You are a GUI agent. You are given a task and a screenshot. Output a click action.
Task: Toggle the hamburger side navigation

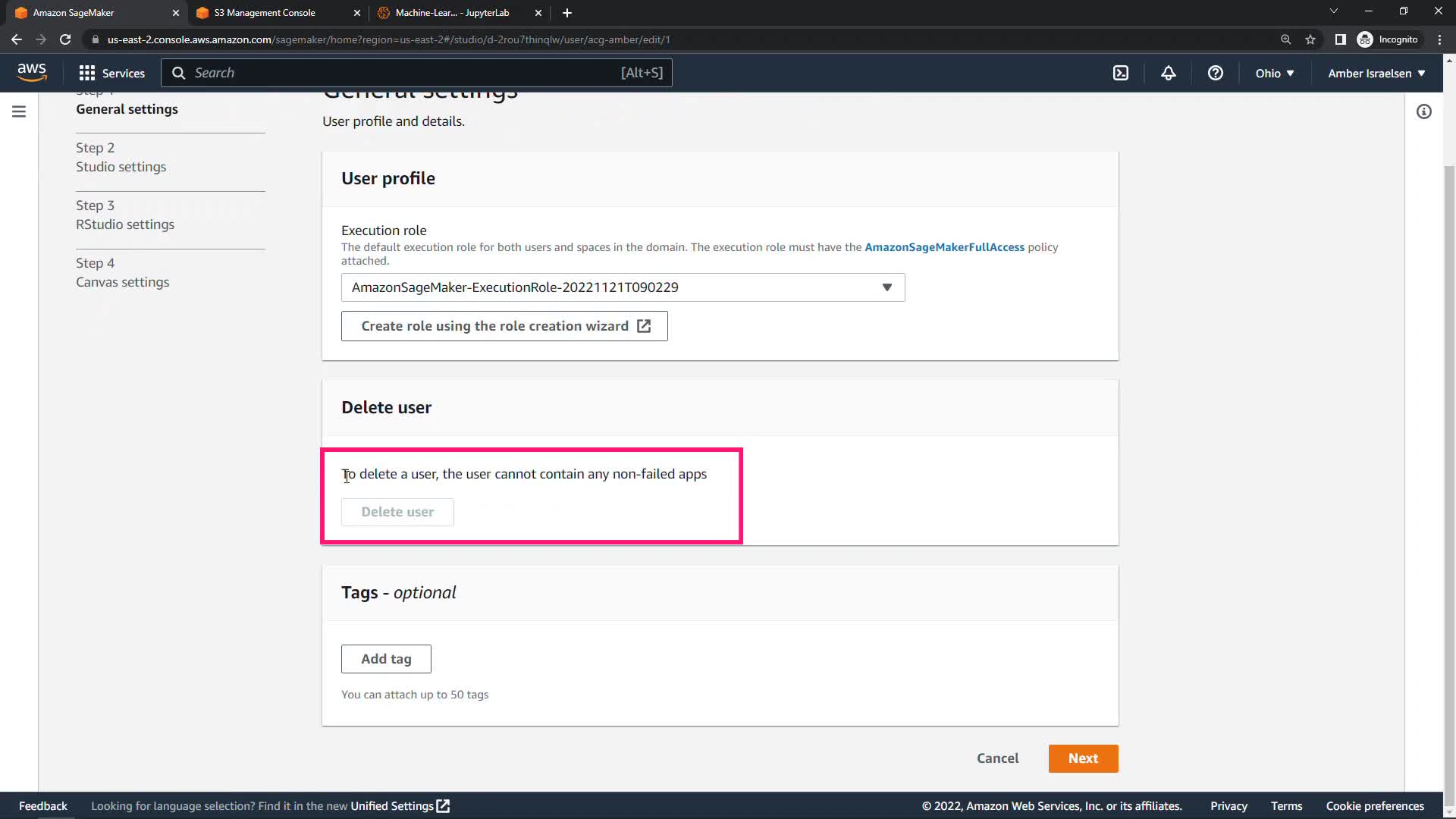19,111
